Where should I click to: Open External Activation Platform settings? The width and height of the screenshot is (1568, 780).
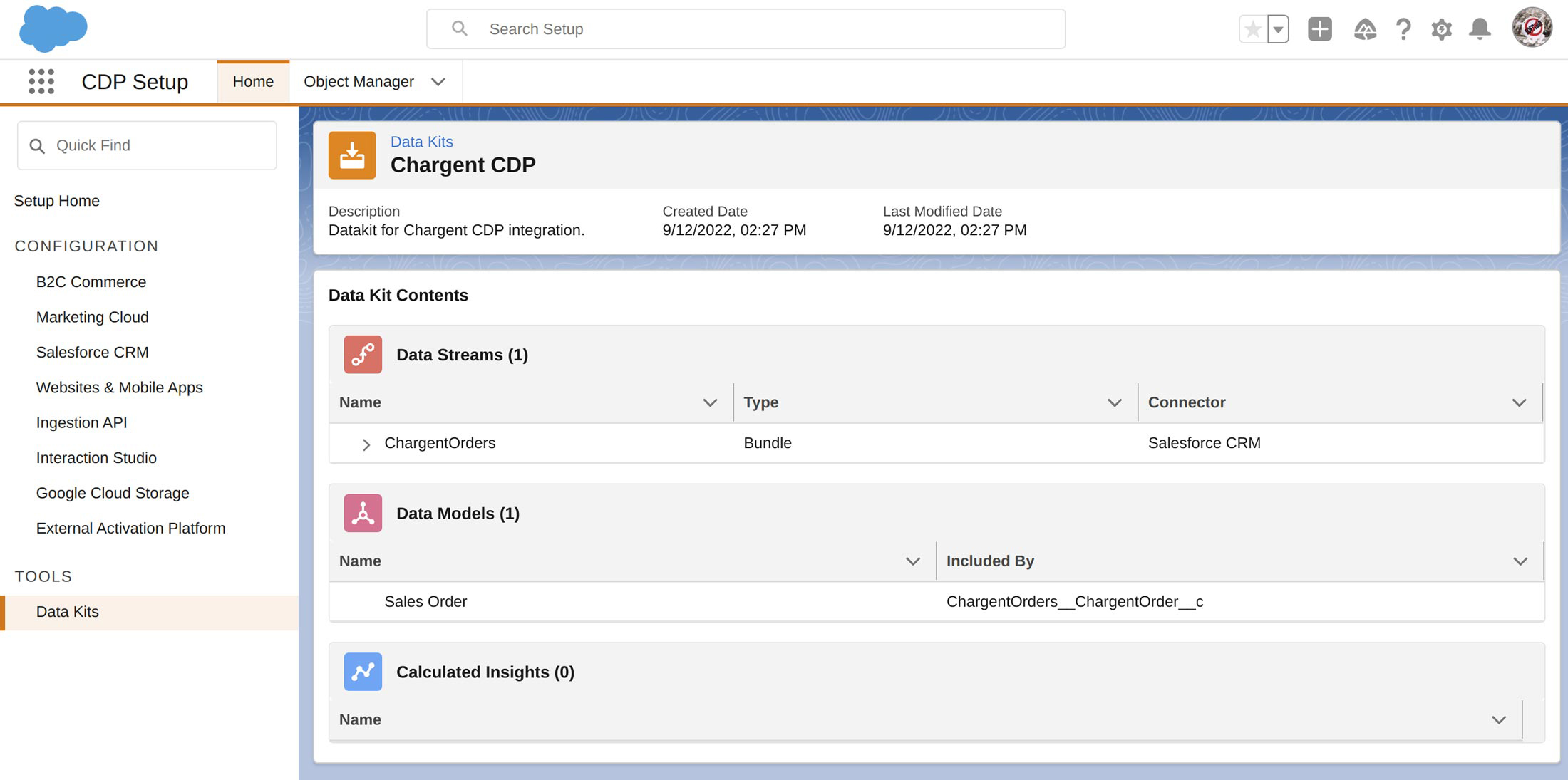[x=130, y=529]
